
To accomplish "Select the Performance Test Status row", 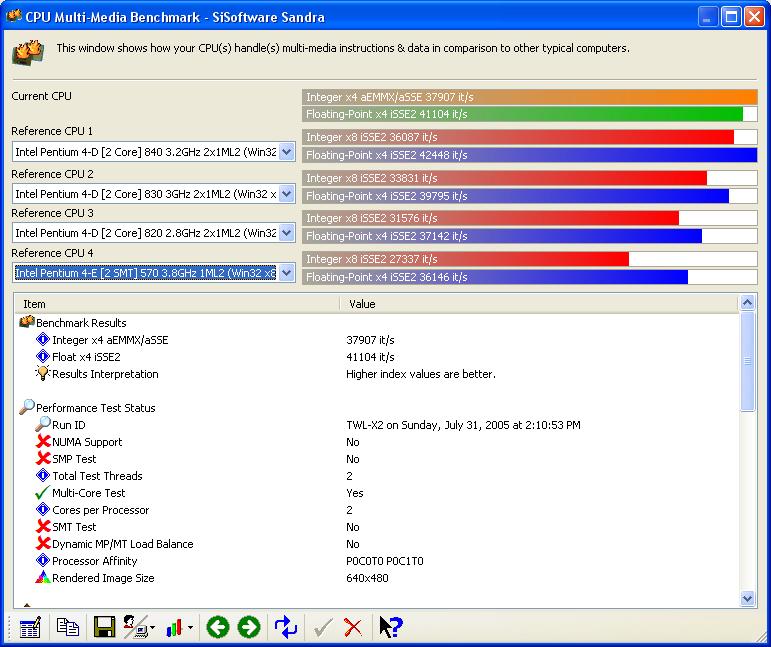I will tap(376, 408).
